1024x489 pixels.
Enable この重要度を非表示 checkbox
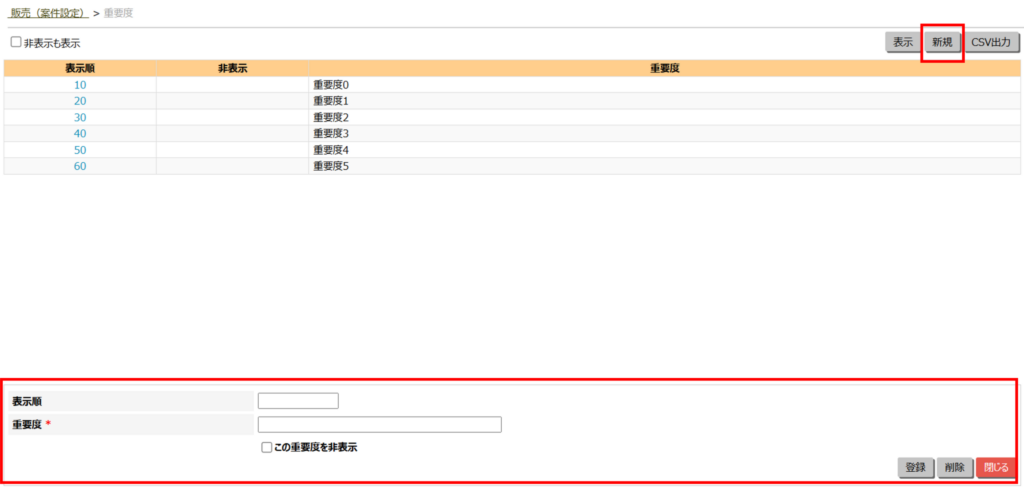coord(267,448)
